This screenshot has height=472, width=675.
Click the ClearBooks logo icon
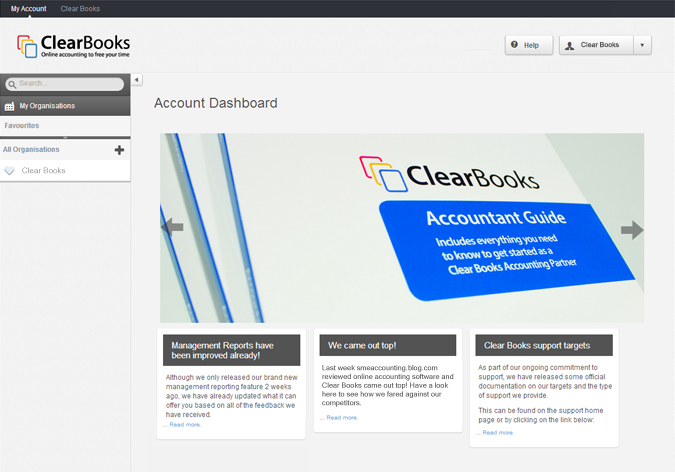(27, 46)
